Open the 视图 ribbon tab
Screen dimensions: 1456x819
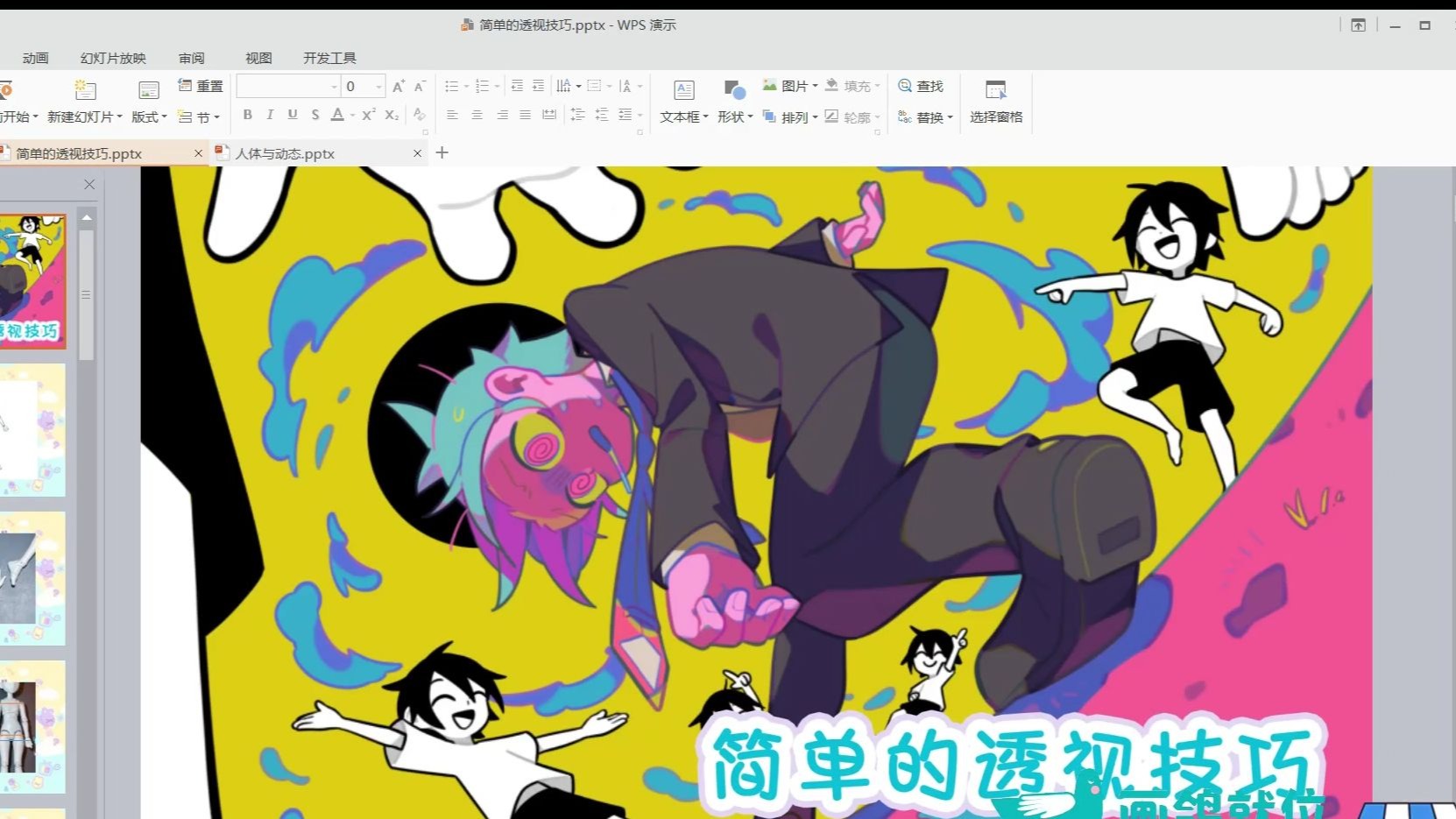[258, 58]
